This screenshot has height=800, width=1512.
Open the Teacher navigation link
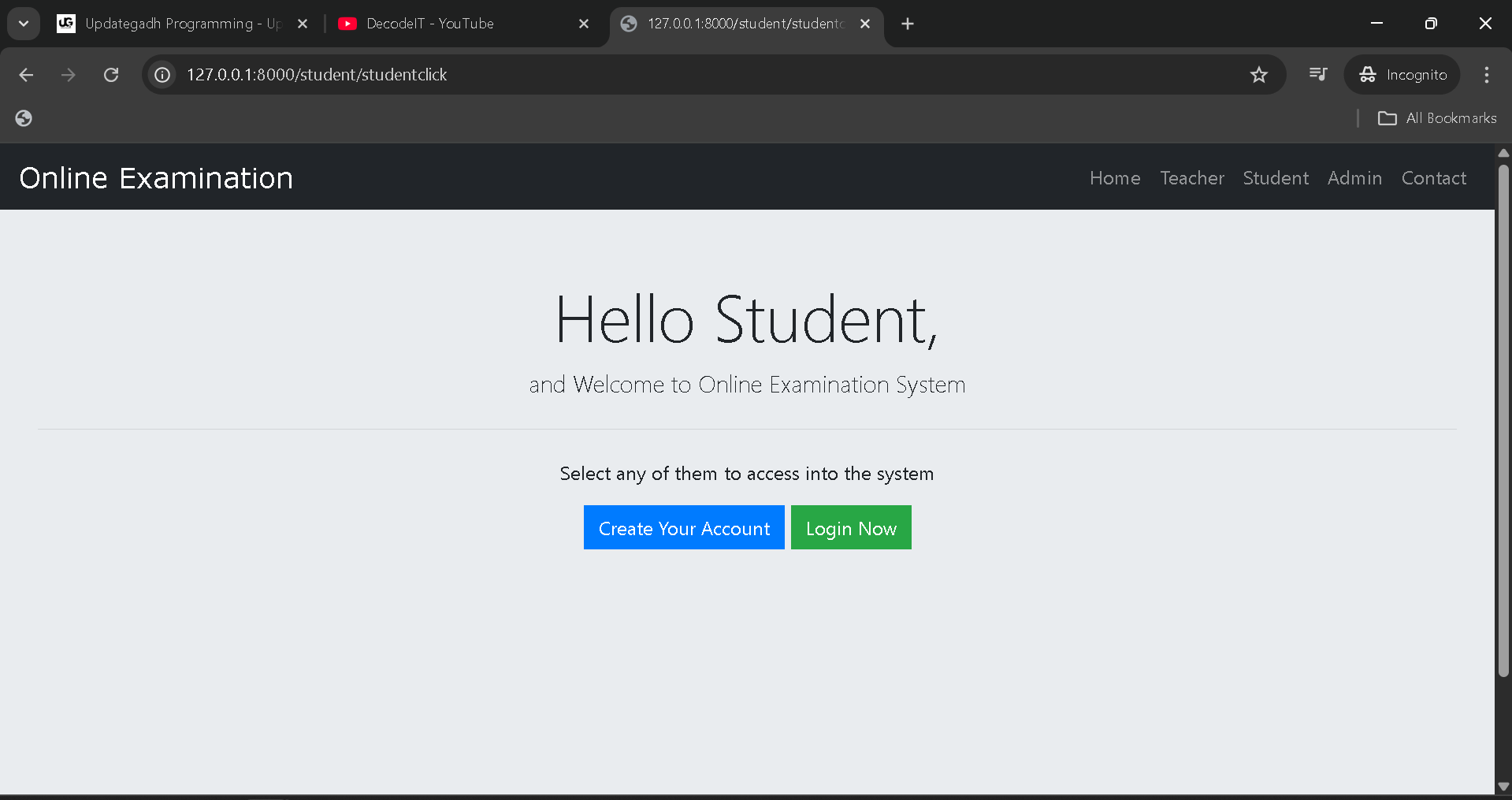1191,177
